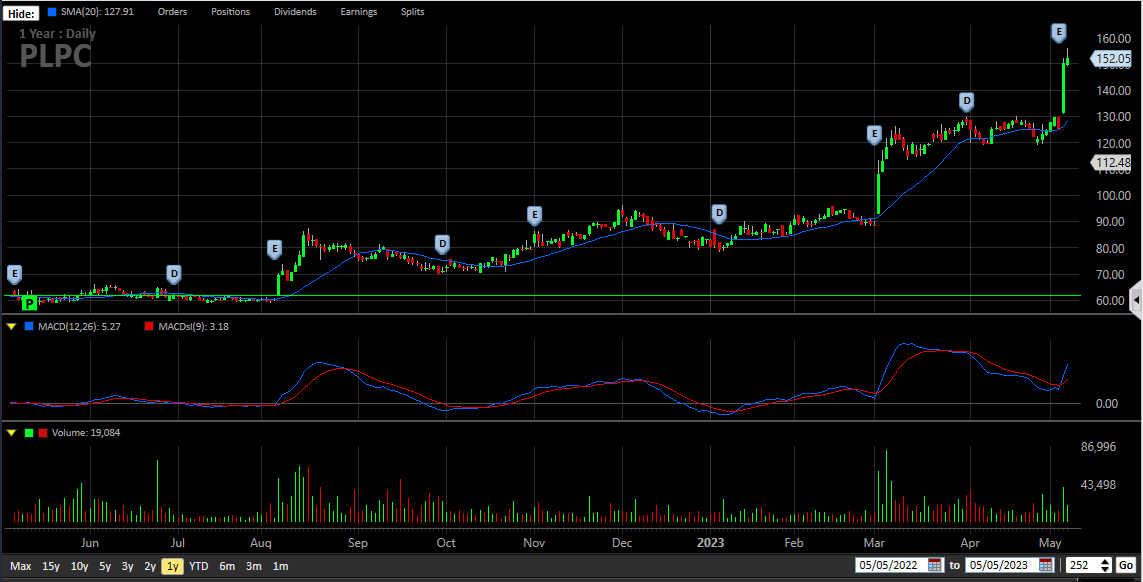The image size is (1143, 582).
Task: Select the Max time range
Action: point(20,566)
